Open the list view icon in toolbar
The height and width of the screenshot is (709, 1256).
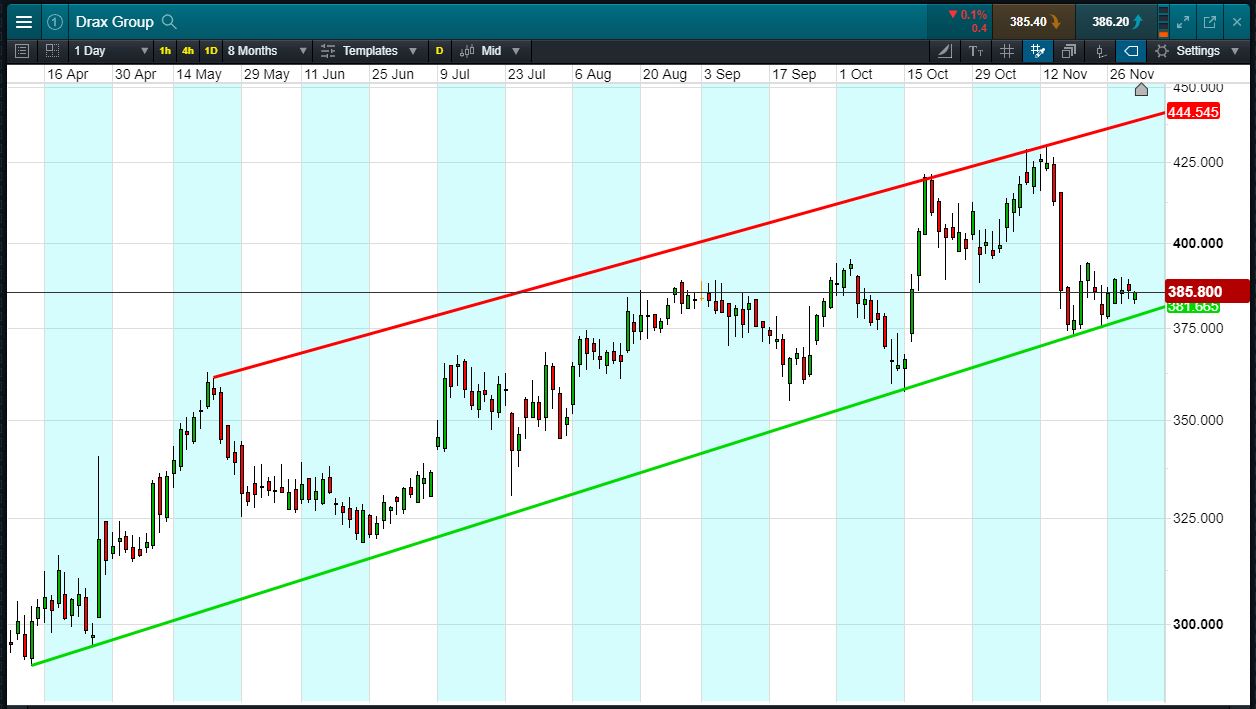click(x=23, y=50)
